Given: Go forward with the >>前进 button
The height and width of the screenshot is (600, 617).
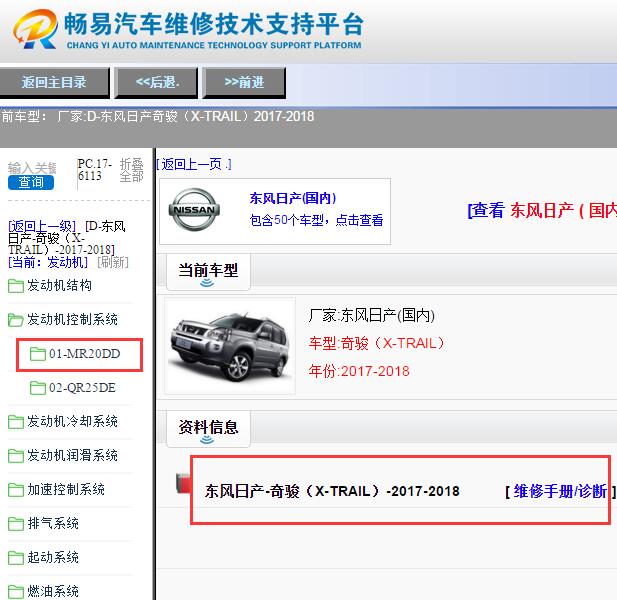Looking at the screenshot, I should point(244,82).
